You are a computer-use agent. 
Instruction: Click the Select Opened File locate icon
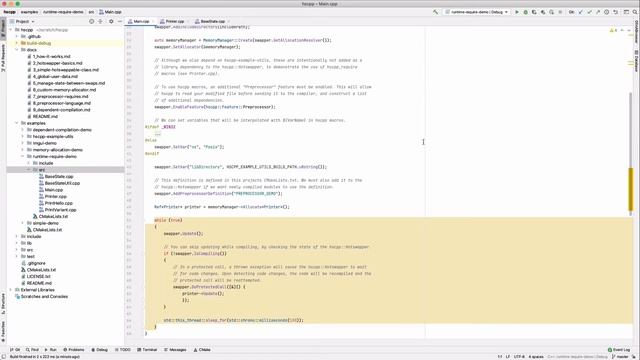91,21
